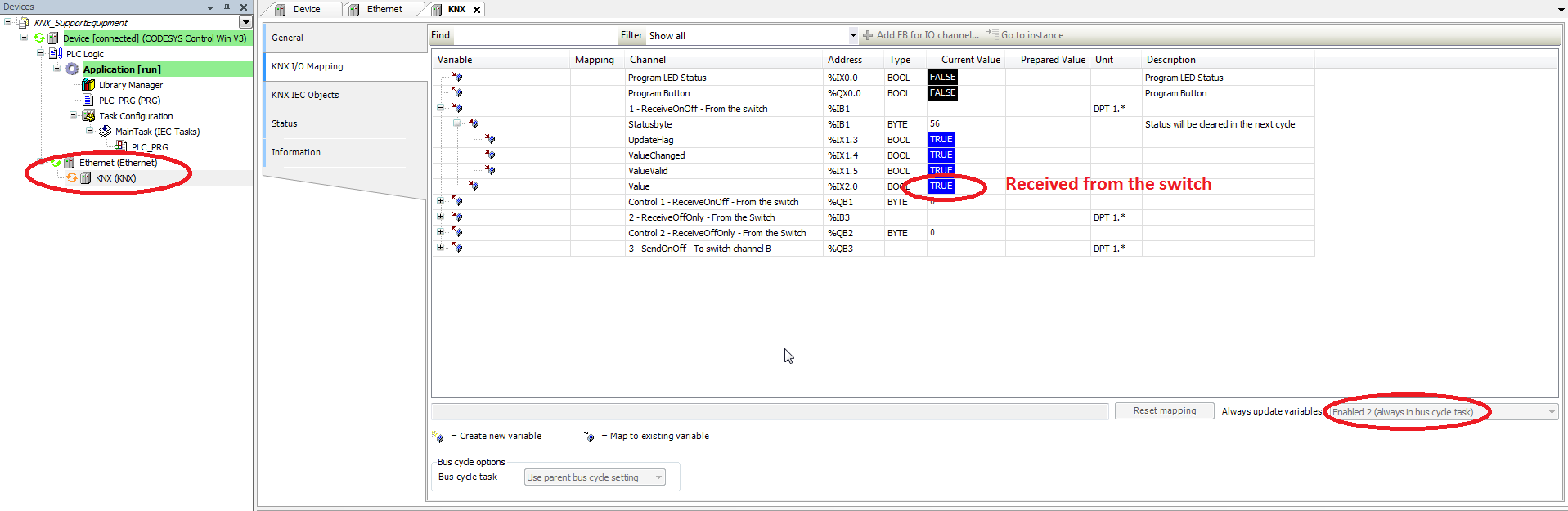The width and height of the screenshot is (1568, 511).
Task: Switch to the Ethernet tab
Action: pyautogui.click(x=384, y=9)
